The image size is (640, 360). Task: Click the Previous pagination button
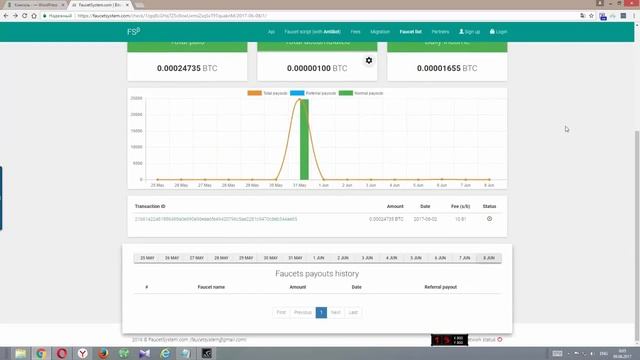tap(303, 312)
